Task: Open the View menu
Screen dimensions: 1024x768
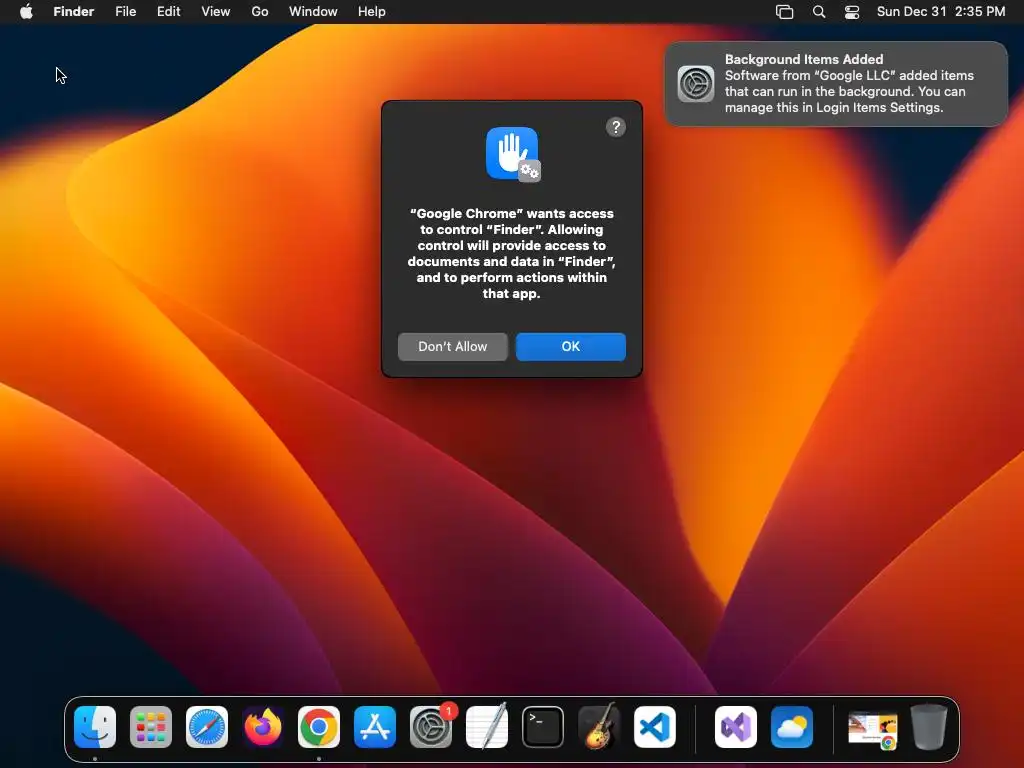Action: click(x=216, y=12)
